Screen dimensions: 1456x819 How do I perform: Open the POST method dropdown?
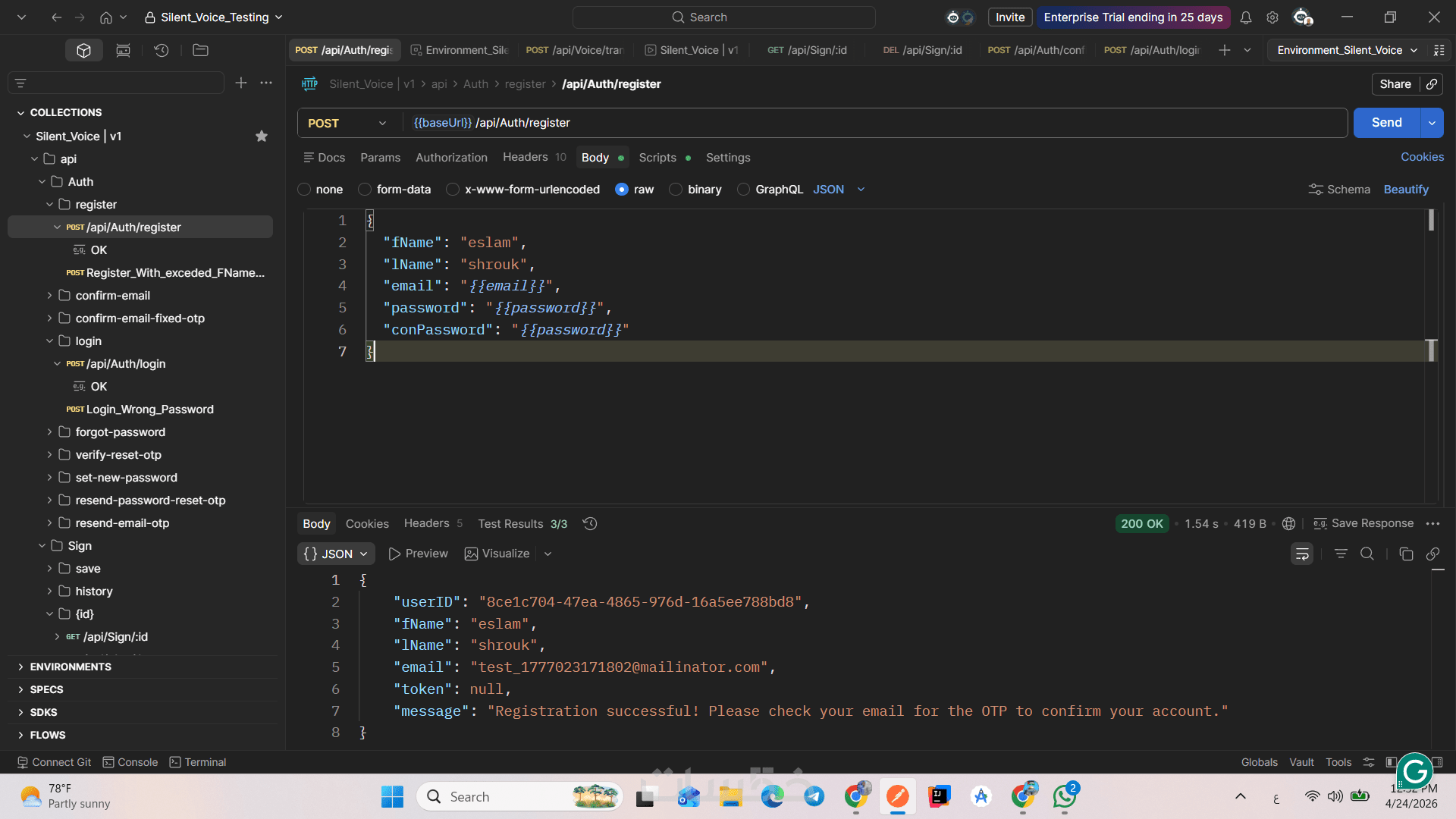coord(348,123)
